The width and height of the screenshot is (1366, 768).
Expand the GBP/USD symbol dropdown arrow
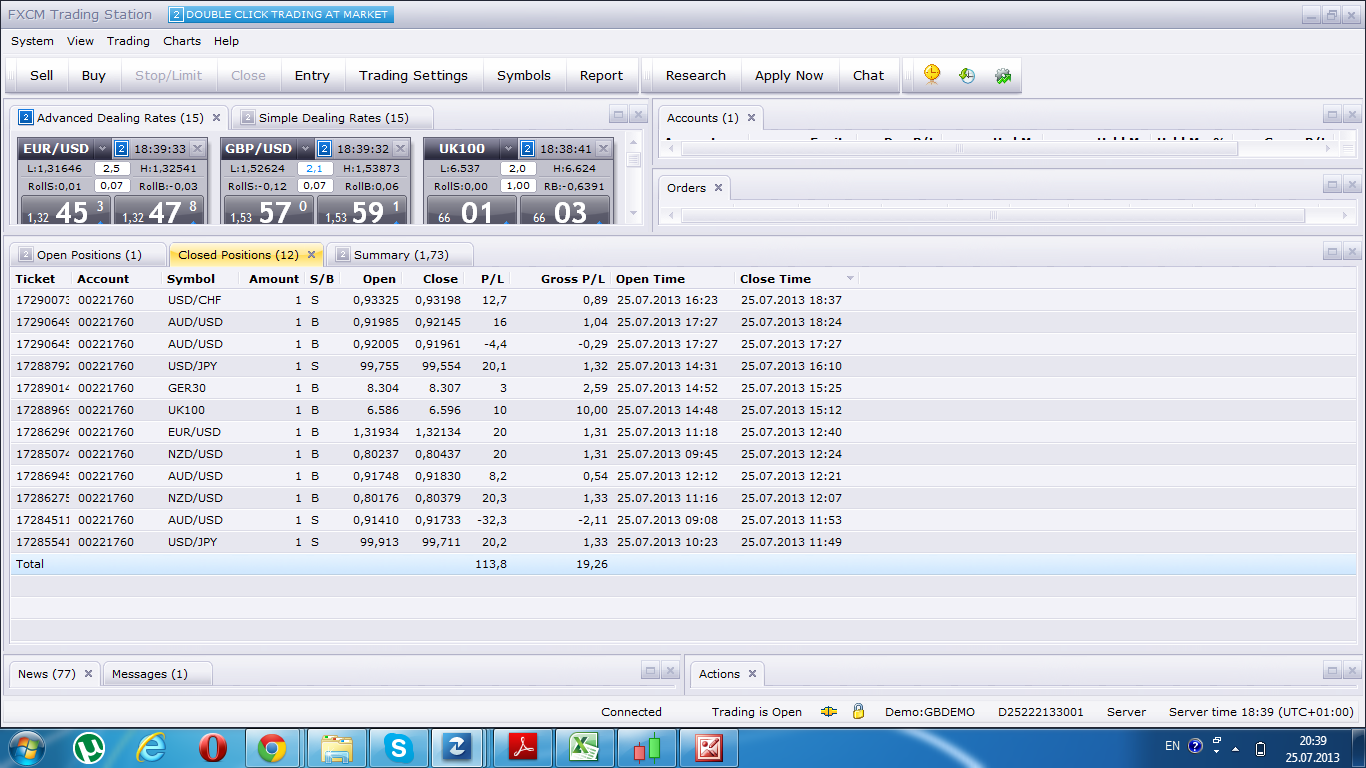[x=305, y=149]
